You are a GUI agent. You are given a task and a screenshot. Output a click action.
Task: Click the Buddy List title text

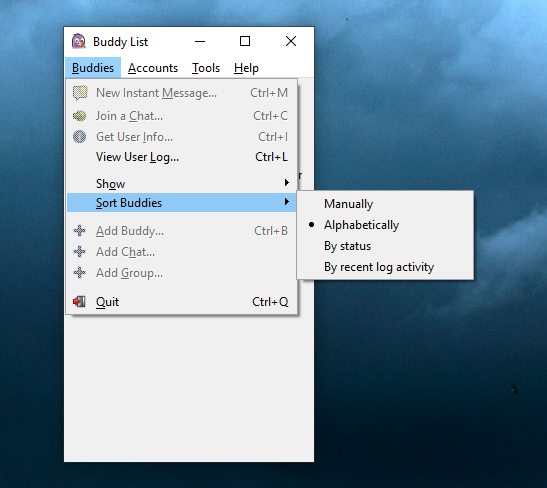[x=120, y=42]
